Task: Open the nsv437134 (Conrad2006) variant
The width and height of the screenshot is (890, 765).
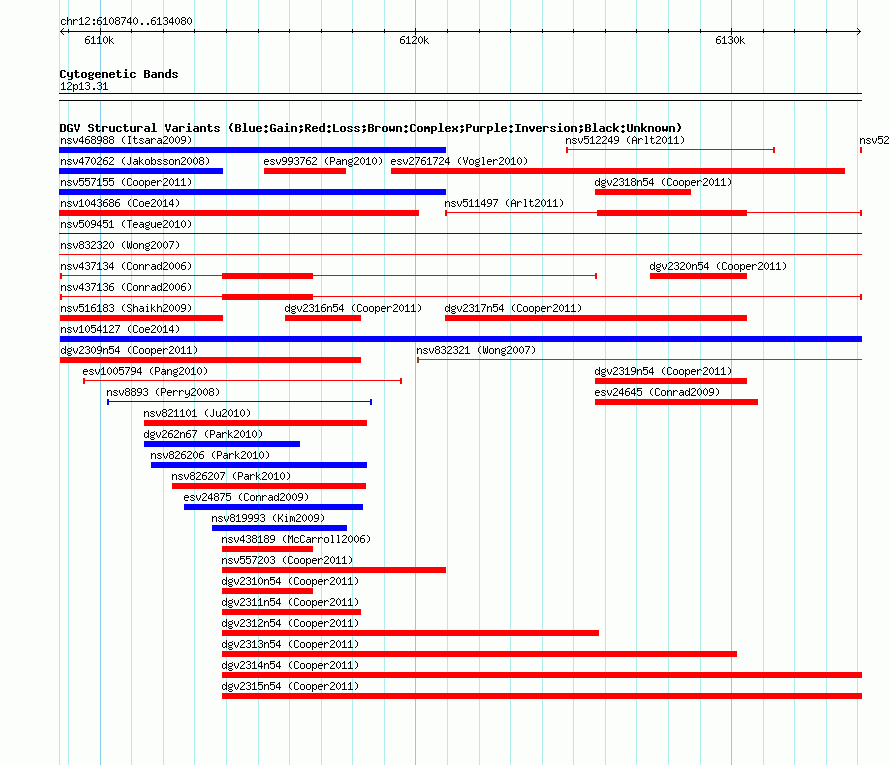Action: click(x=126, y=266)
